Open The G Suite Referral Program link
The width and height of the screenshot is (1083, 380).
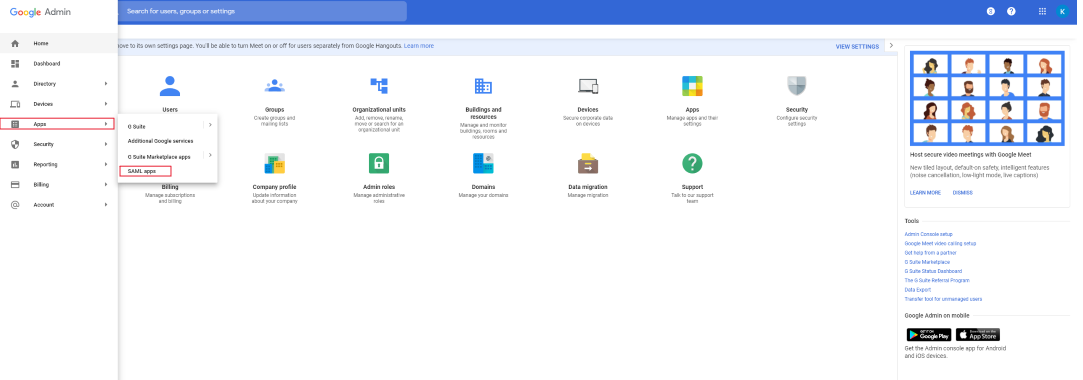tap(937, 281)
